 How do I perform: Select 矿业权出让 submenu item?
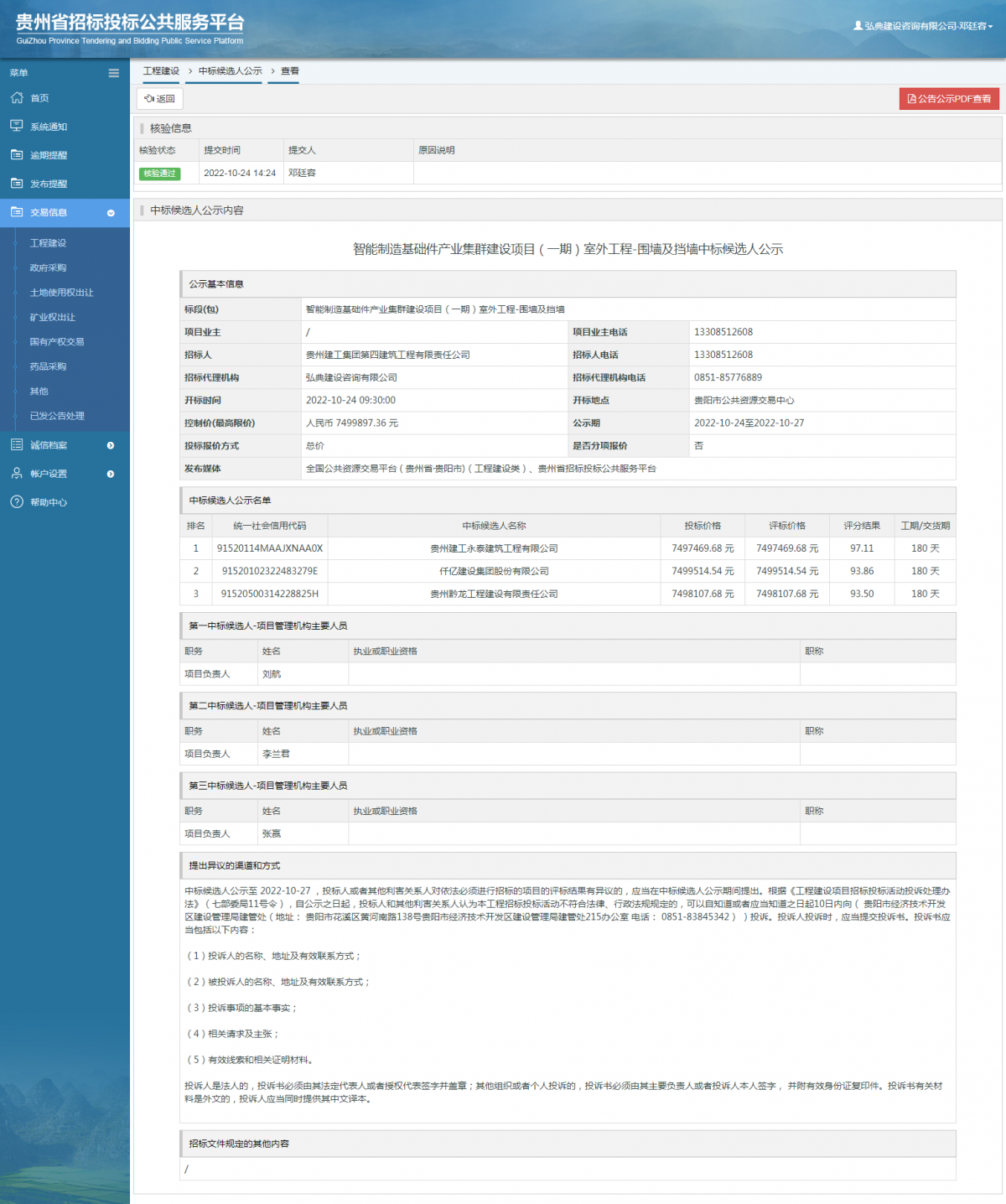[52, 317]
